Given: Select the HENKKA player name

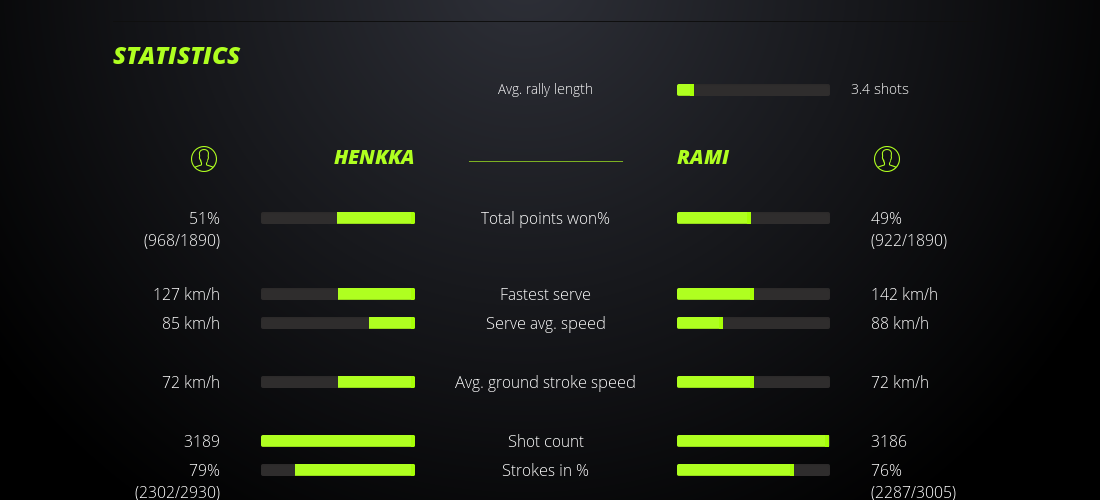Looking at the screenshot, I should click(x=374, y=157).
